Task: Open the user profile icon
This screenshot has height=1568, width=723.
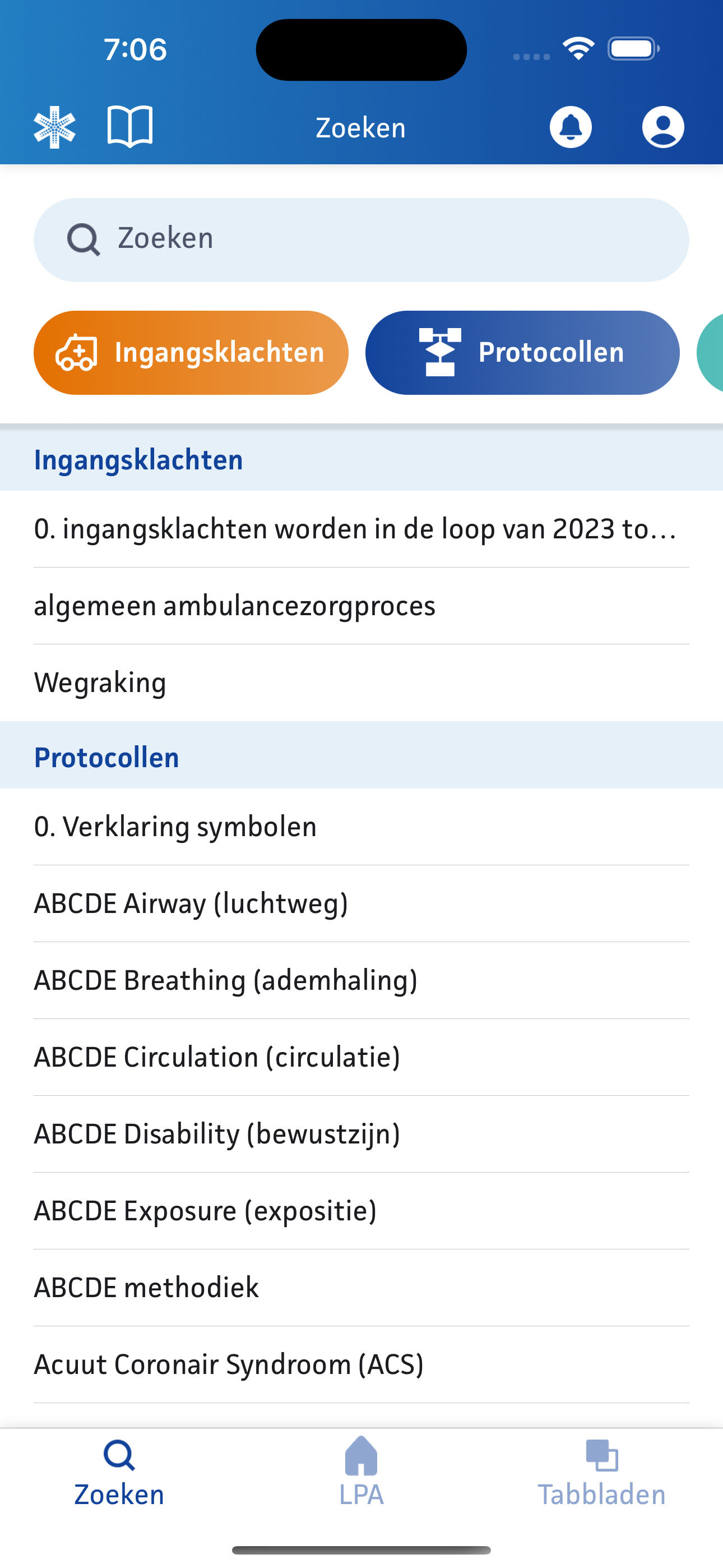Action: point(662,127)
